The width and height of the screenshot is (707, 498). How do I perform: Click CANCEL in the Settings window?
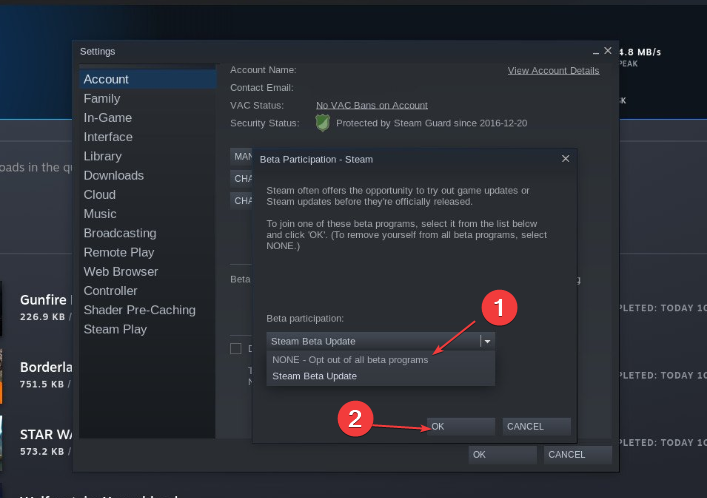(578, 455)
